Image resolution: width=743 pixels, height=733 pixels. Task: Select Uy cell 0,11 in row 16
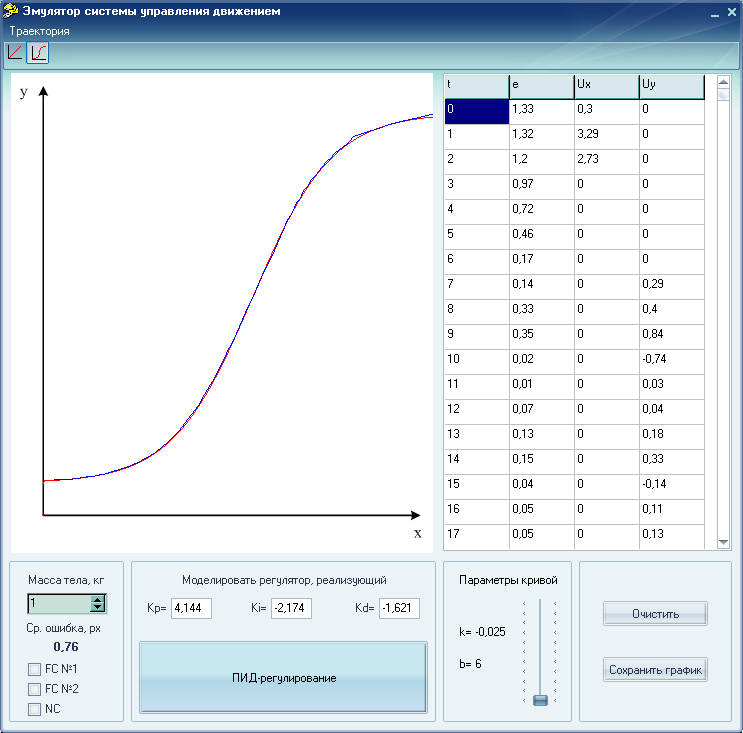coord(672,512)
